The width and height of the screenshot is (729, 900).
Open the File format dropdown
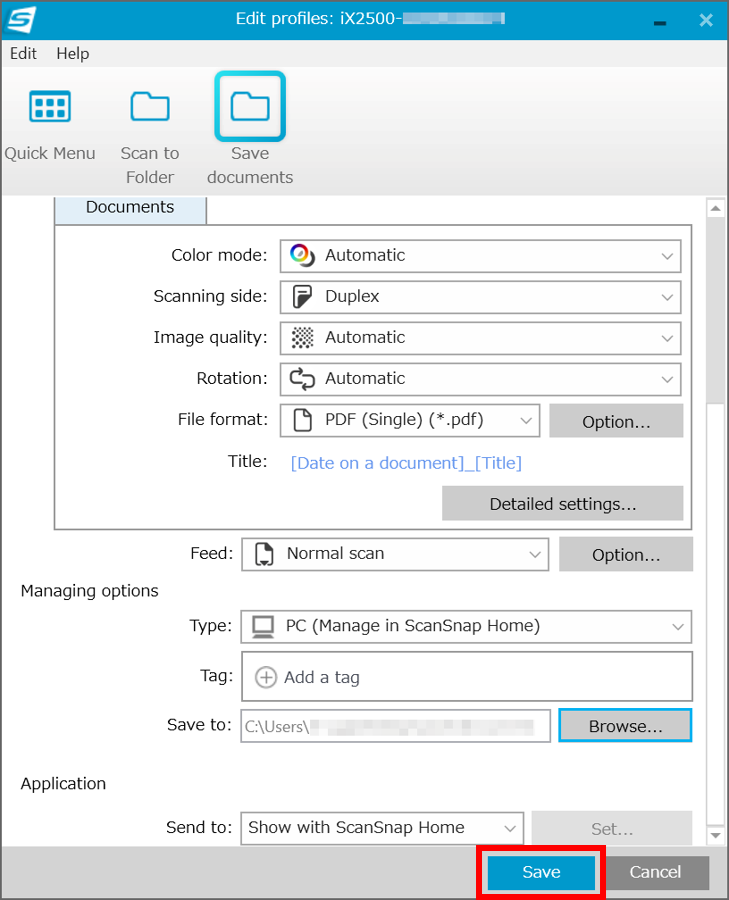pos(410,420)
